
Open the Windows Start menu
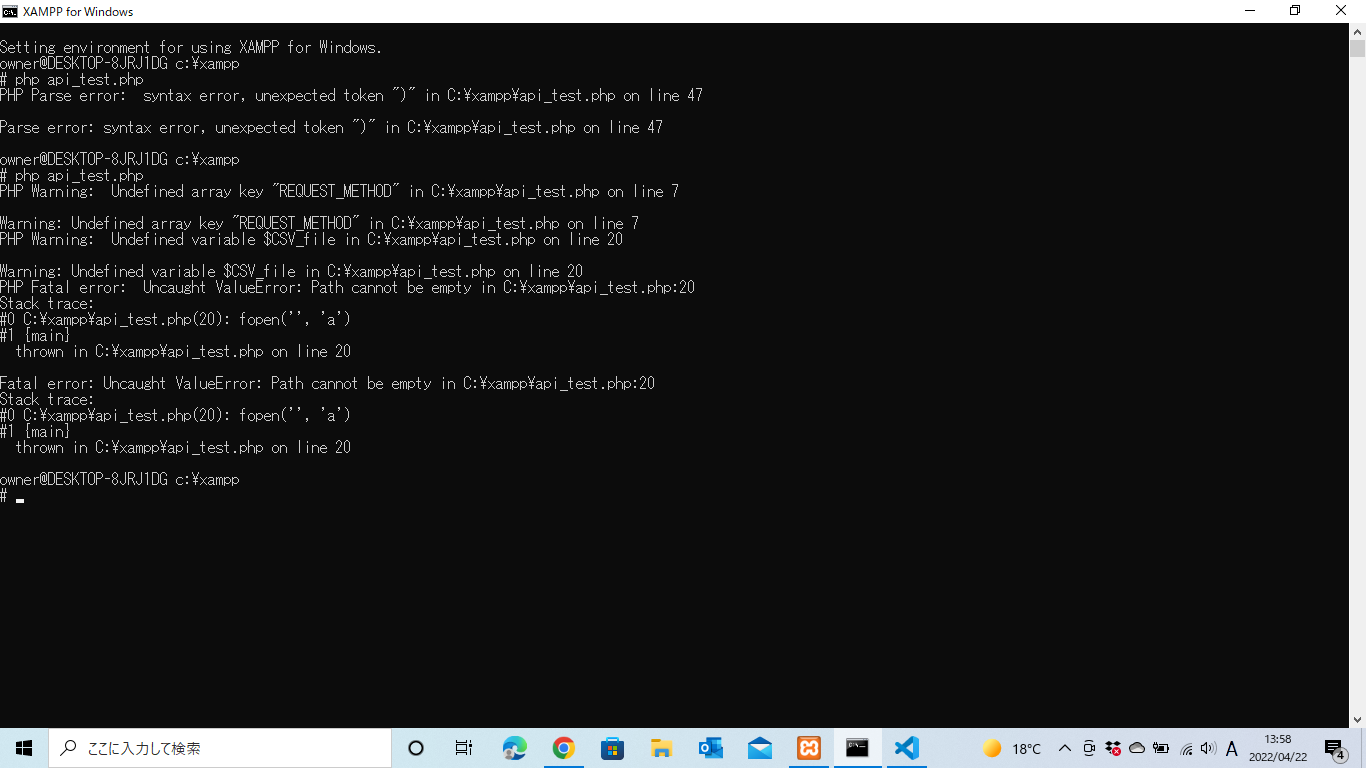[24, 748]
